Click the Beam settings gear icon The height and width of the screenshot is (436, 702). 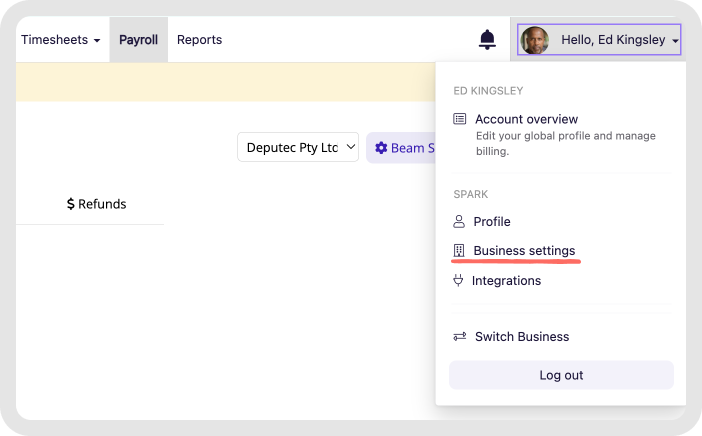[381, 148]
